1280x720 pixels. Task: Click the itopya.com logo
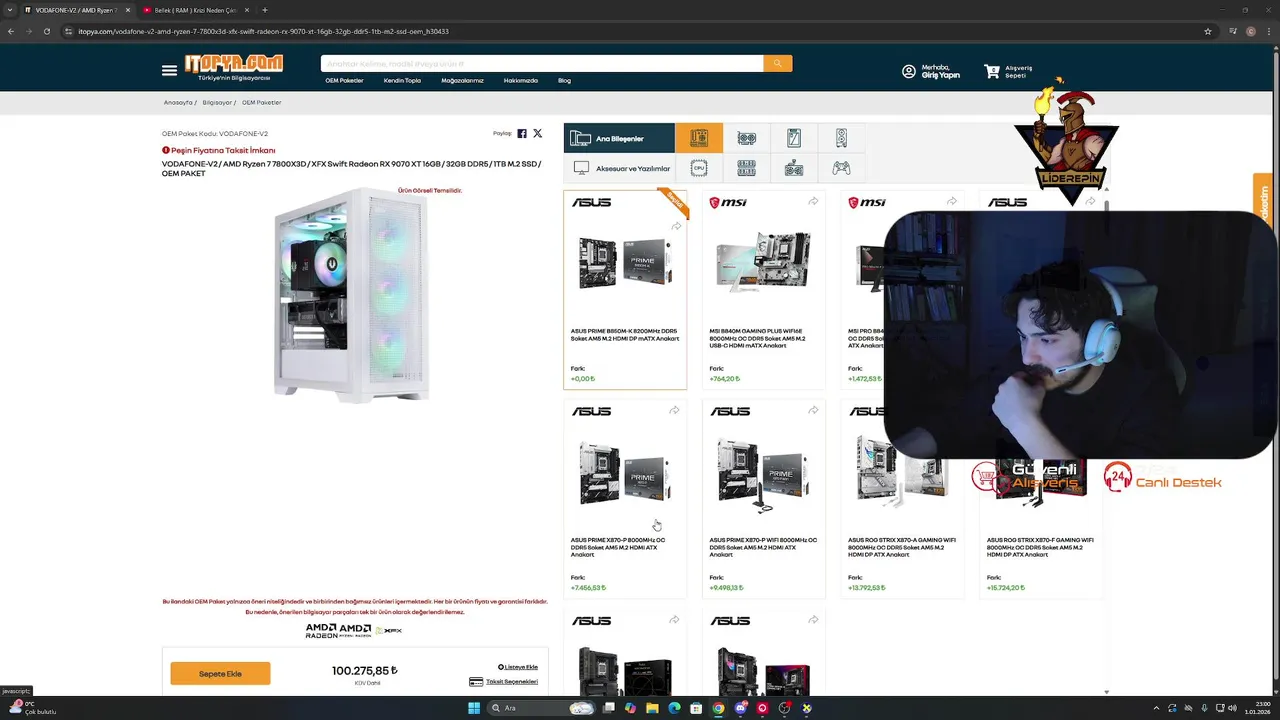(x=233, y=65)
